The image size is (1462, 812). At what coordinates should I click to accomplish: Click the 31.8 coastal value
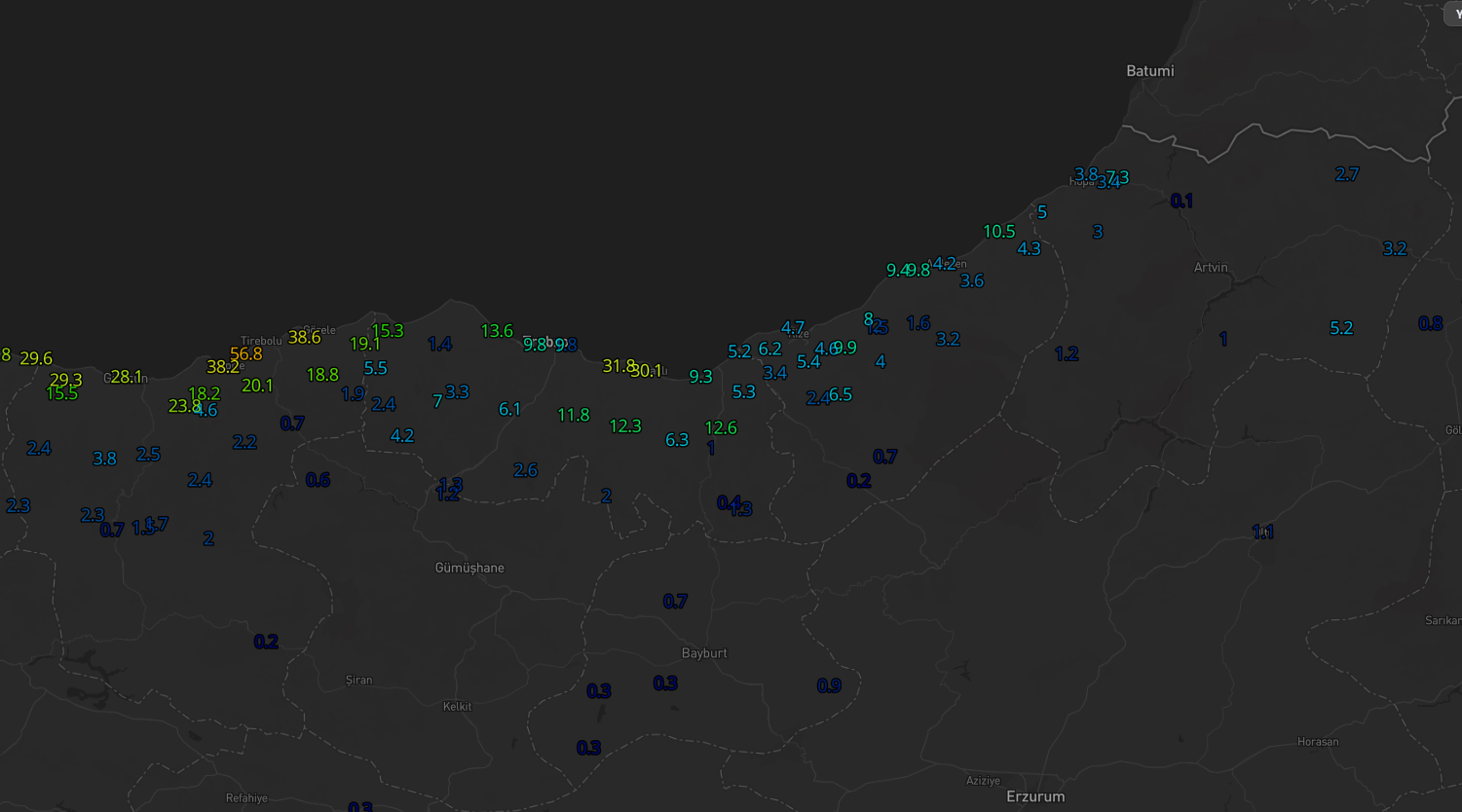coord(619,366)
